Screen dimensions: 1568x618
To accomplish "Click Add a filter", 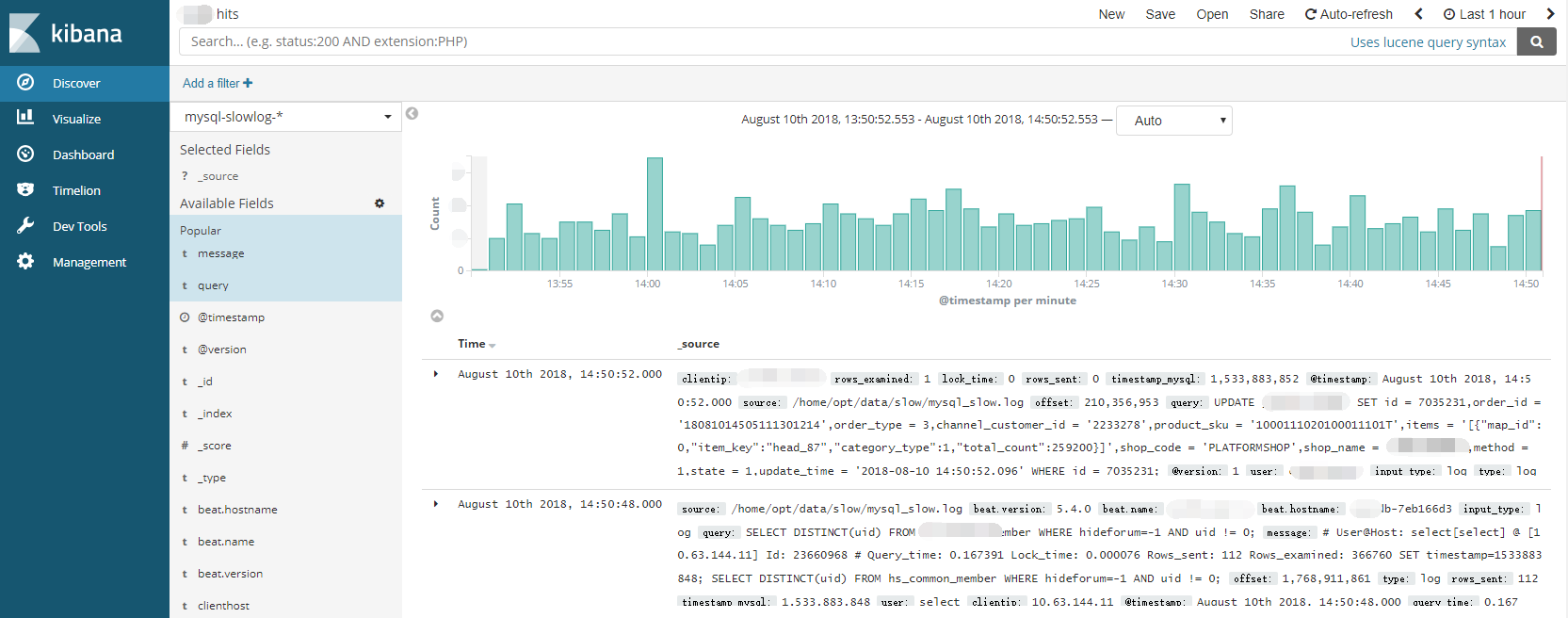I will point(218,83).
